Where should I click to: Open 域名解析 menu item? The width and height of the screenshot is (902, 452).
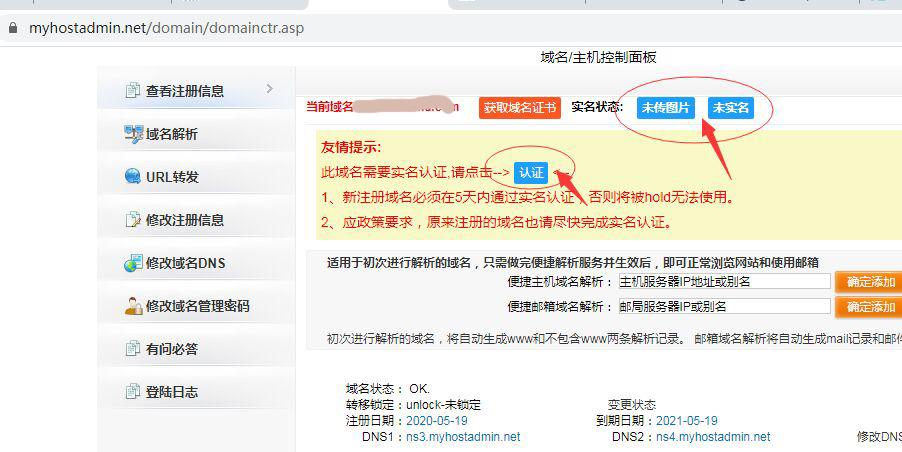[x=196, y=131]
